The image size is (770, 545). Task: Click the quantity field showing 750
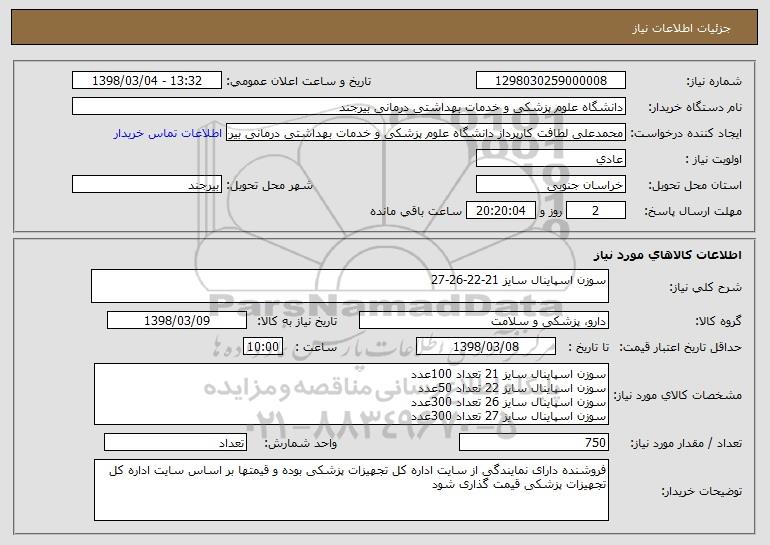534,442
